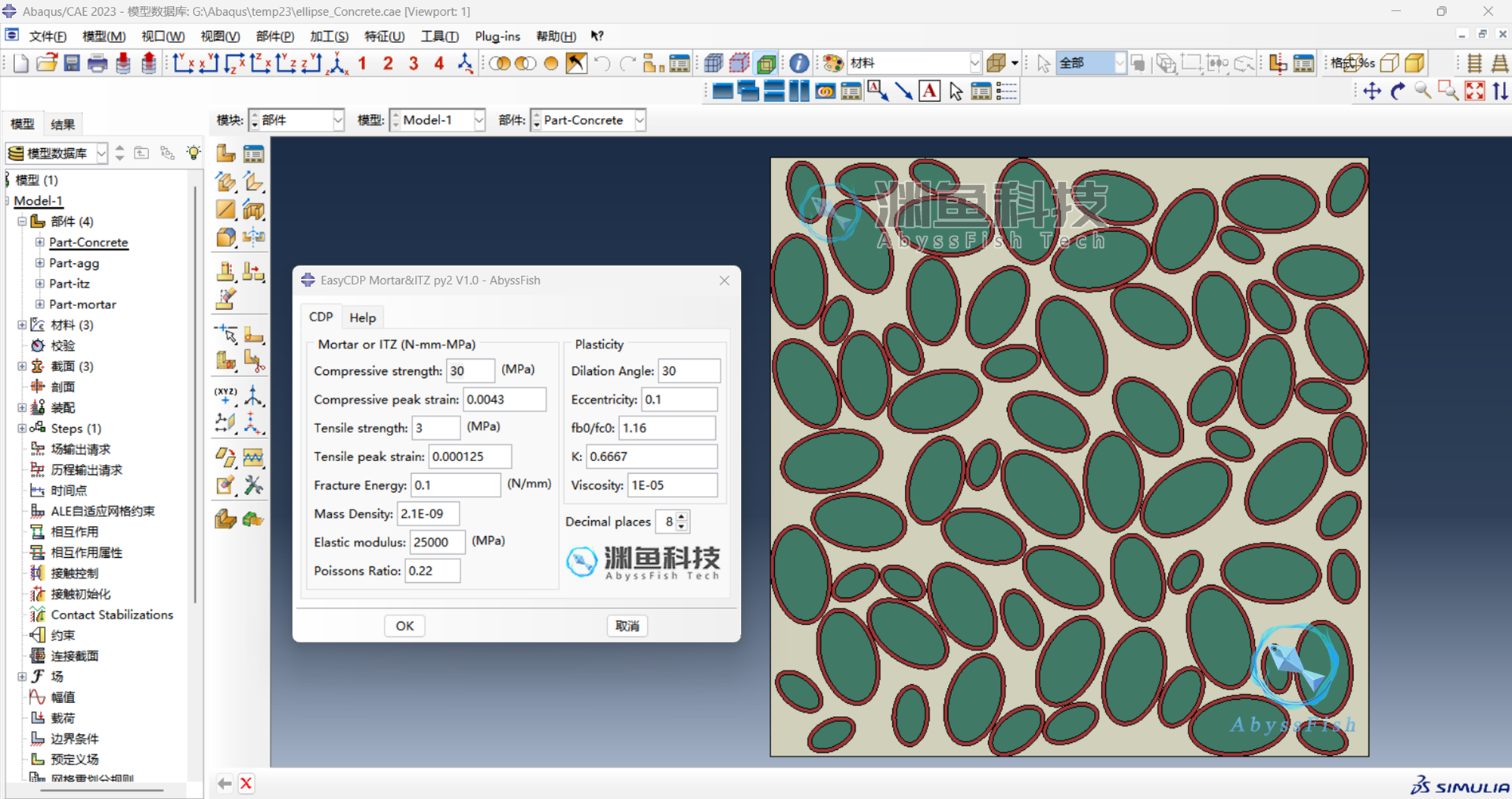The image size is (1512, 799).
Task: Click the Auto-fit view icon
Action: click(x=1475, y=91)
